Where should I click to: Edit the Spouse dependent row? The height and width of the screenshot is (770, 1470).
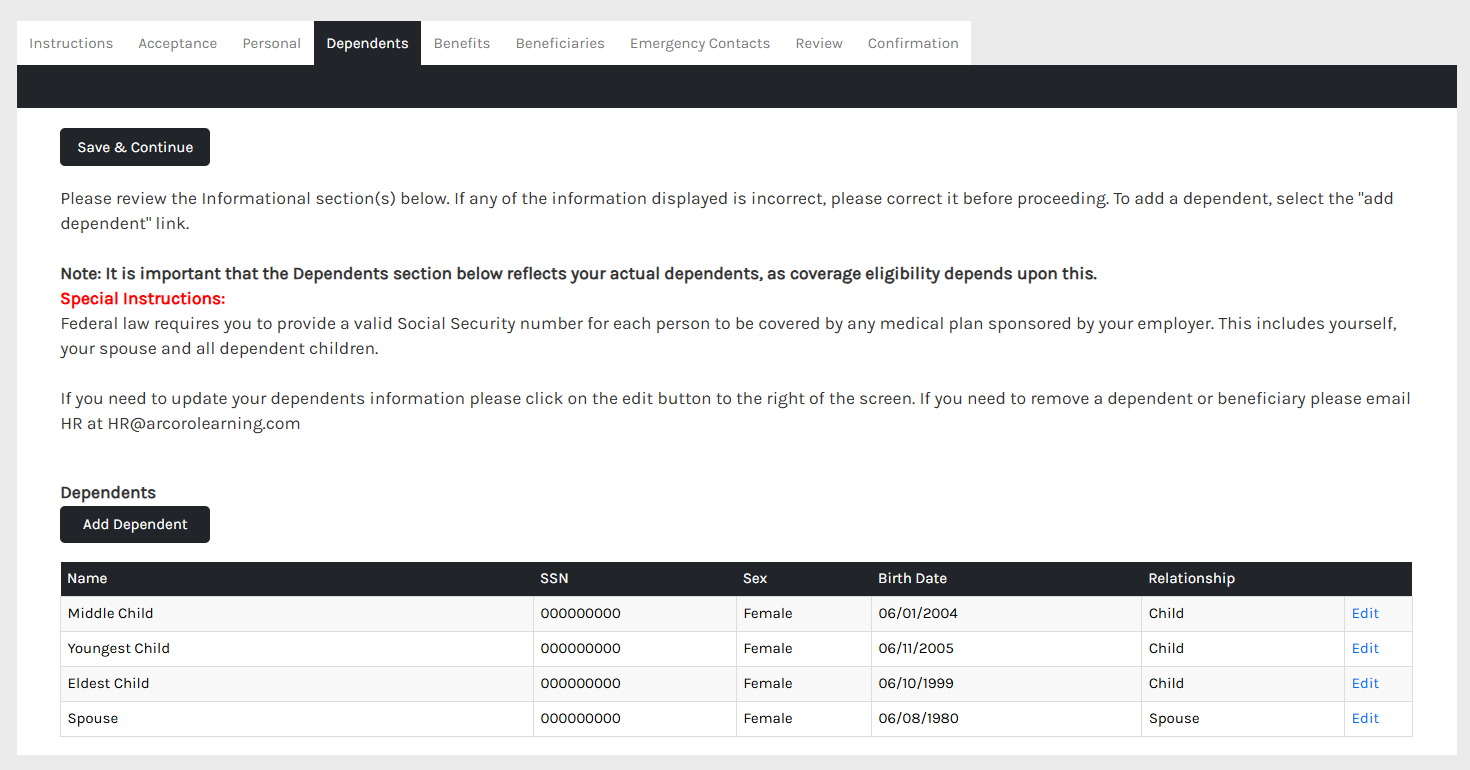click(x=1365, y=718)
